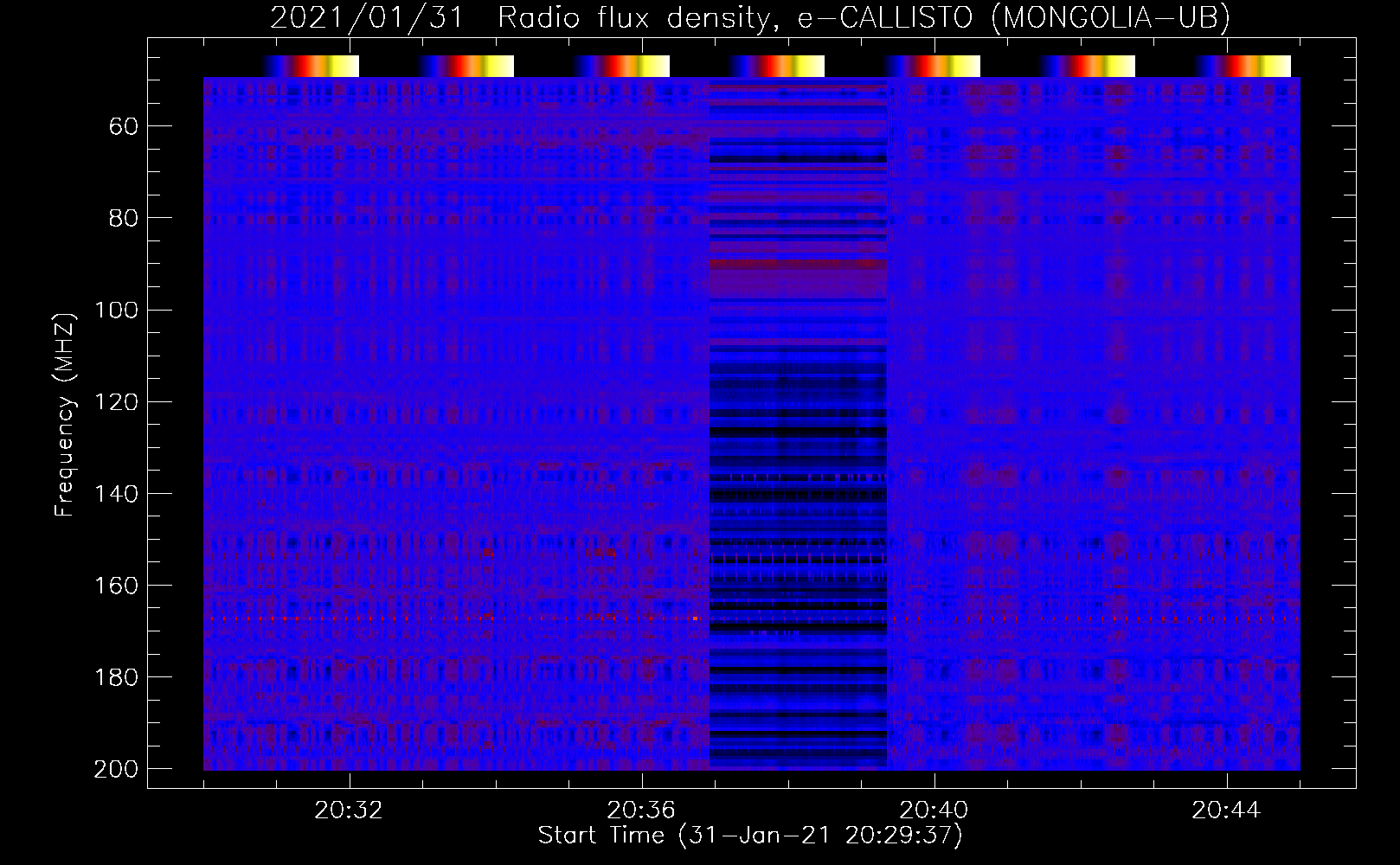Click the dark data-gap band in the spectrogram
Viewport: 1400px width, 865px height.
pyautogui.click(x=798, y=423)
